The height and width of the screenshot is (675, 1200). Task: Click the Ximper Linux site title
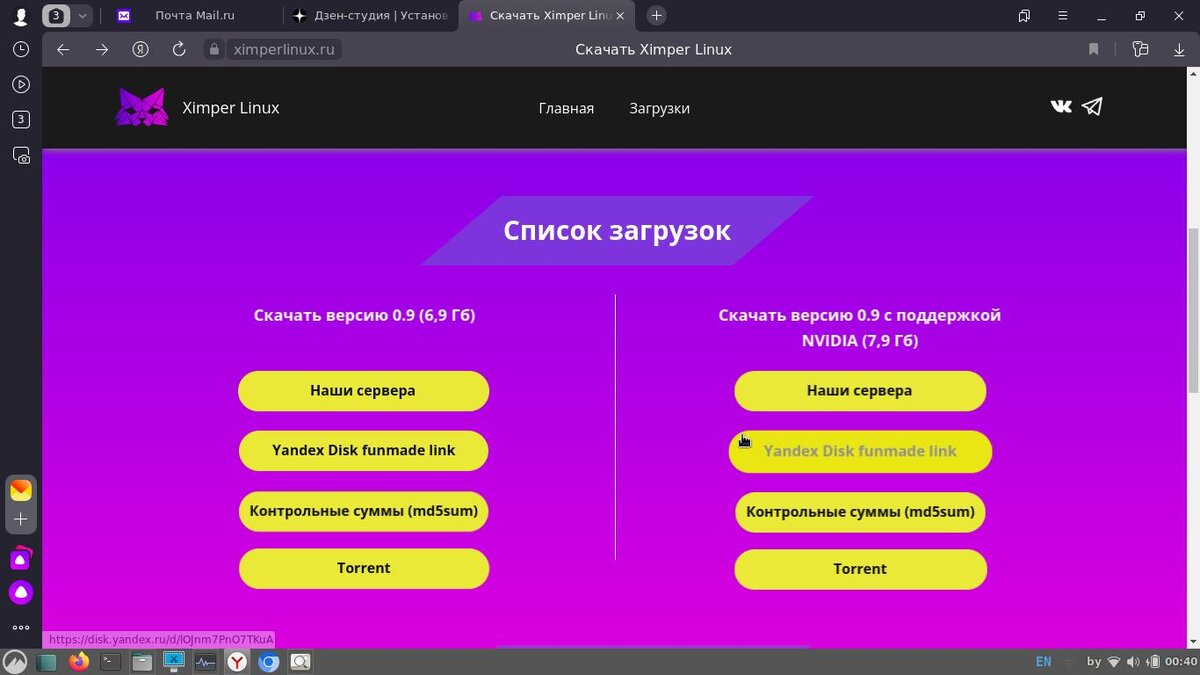231,108
